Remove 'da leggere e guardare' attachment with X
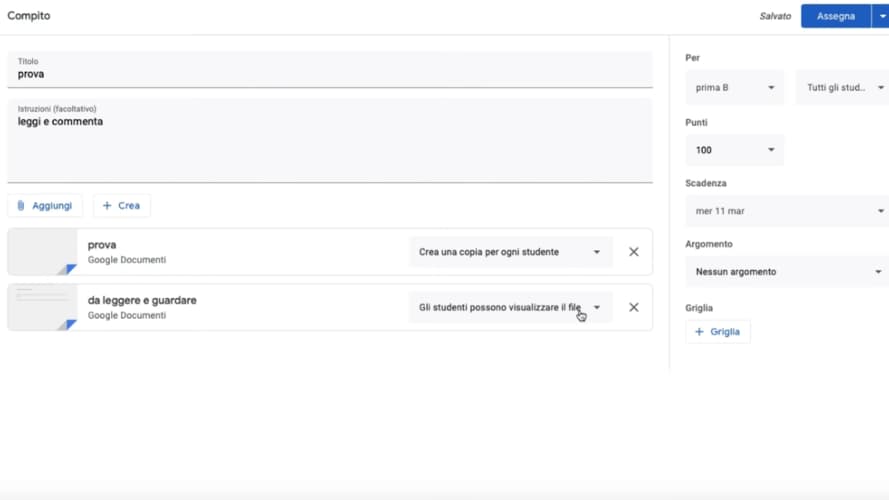This screenshot has width=889, height=500. point(633,307)
